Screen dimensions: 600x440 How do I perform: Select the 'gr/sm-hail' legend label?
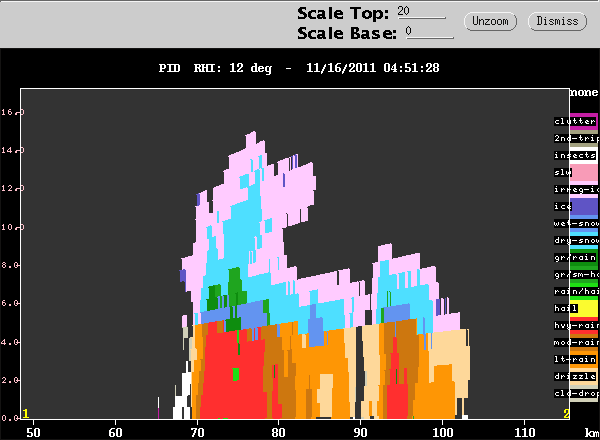pos(576,274)
